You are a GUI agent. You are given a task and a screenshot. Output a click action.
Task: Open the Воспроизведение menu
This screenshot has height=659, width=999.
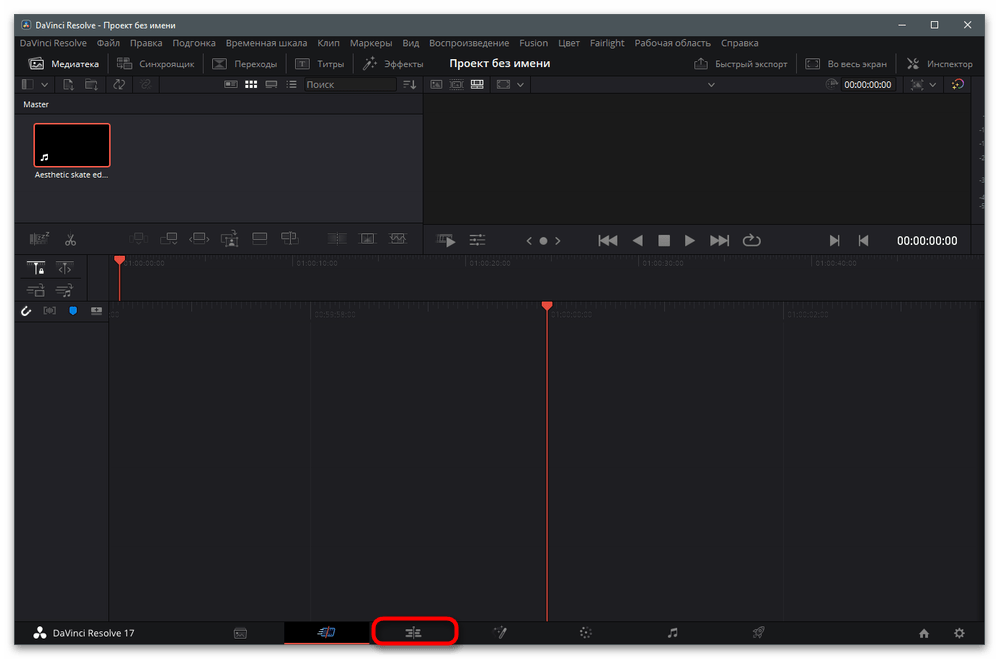(469, 43)
